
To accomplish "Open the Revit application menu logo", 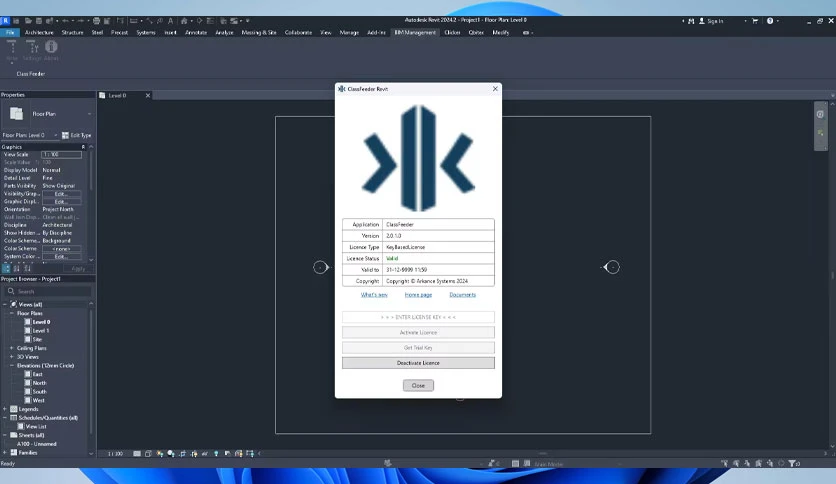I will pyautogui.click(x=5, y=21).
